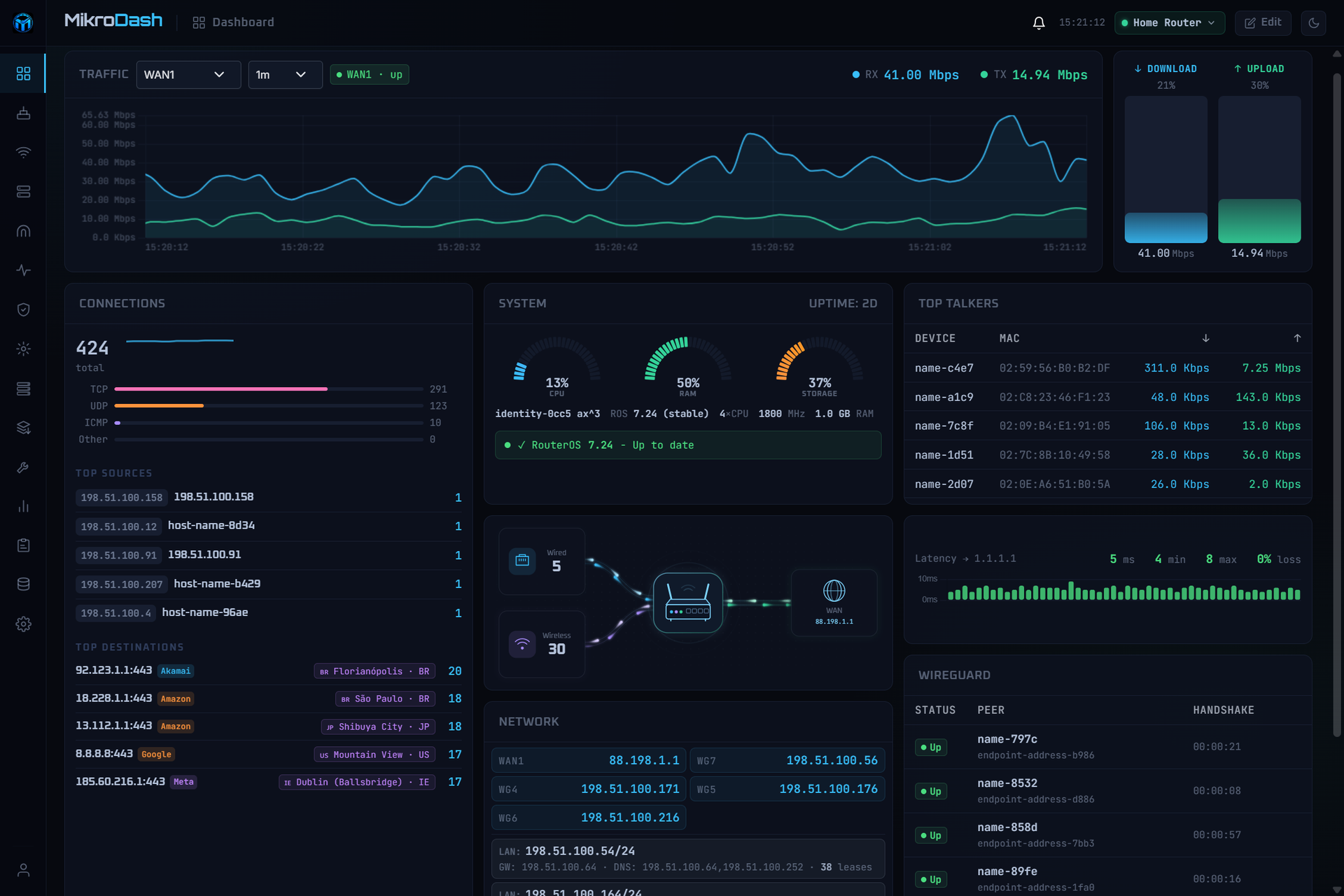Click the sun-shaped sidebar icon
Screen dimensions: 1344x896
tap(23, 349)
